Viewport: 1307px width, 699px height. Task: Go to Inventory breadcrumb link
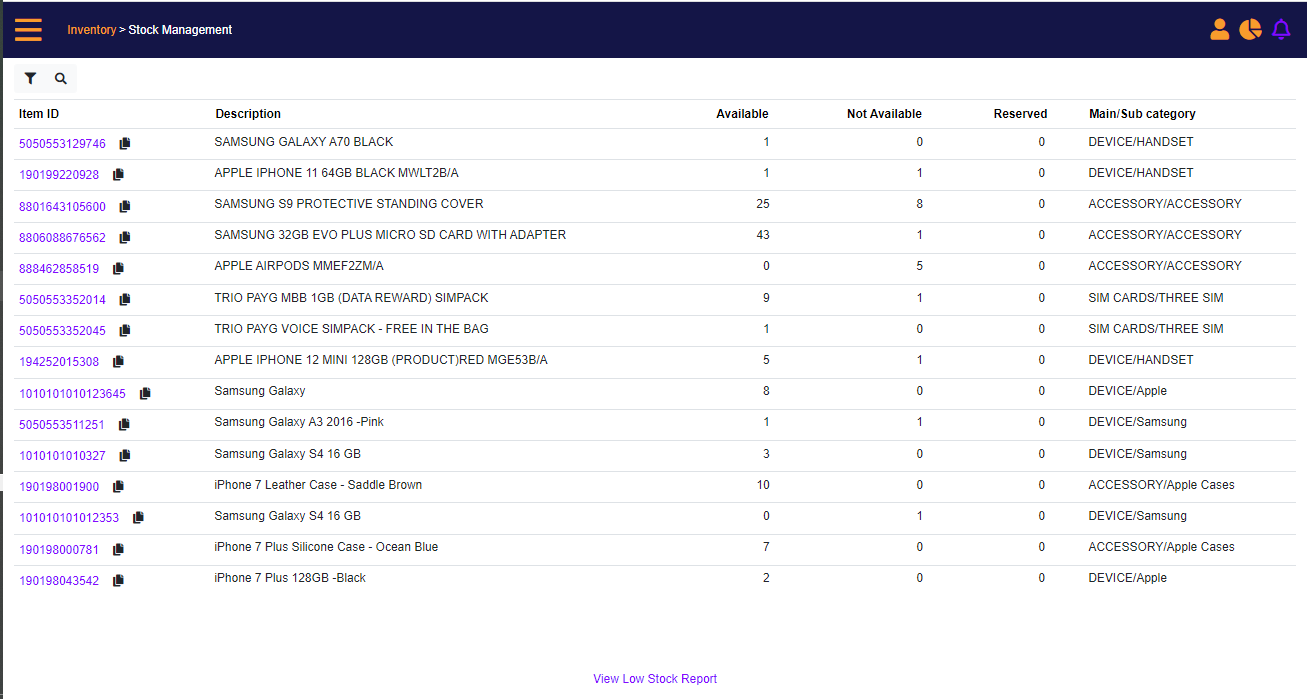click(91, 30)
